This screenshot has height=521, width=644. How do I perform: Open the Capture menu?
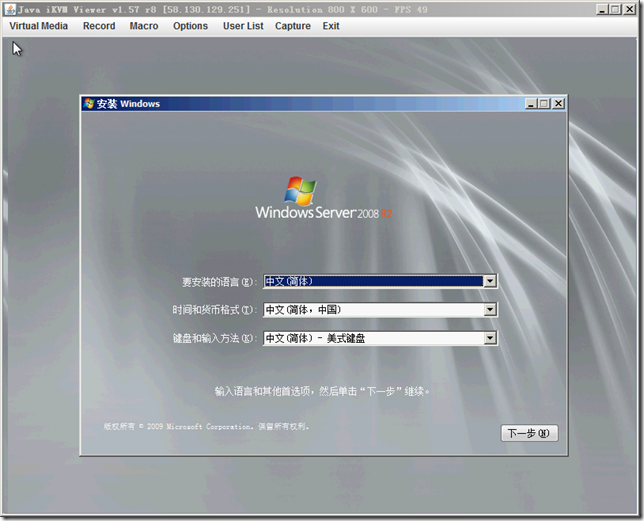point(293,26)
